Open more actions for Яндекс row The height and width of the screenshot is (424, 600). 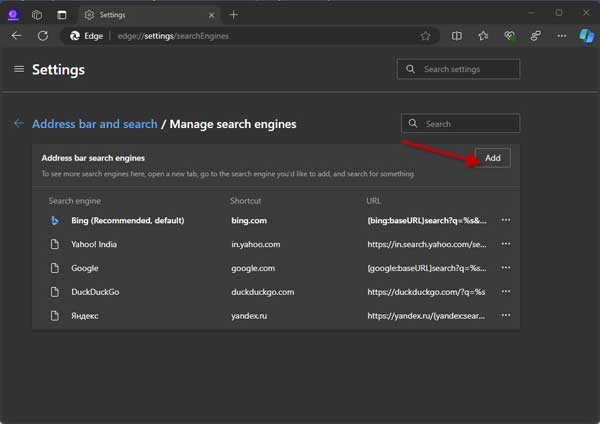coord(506,315)
